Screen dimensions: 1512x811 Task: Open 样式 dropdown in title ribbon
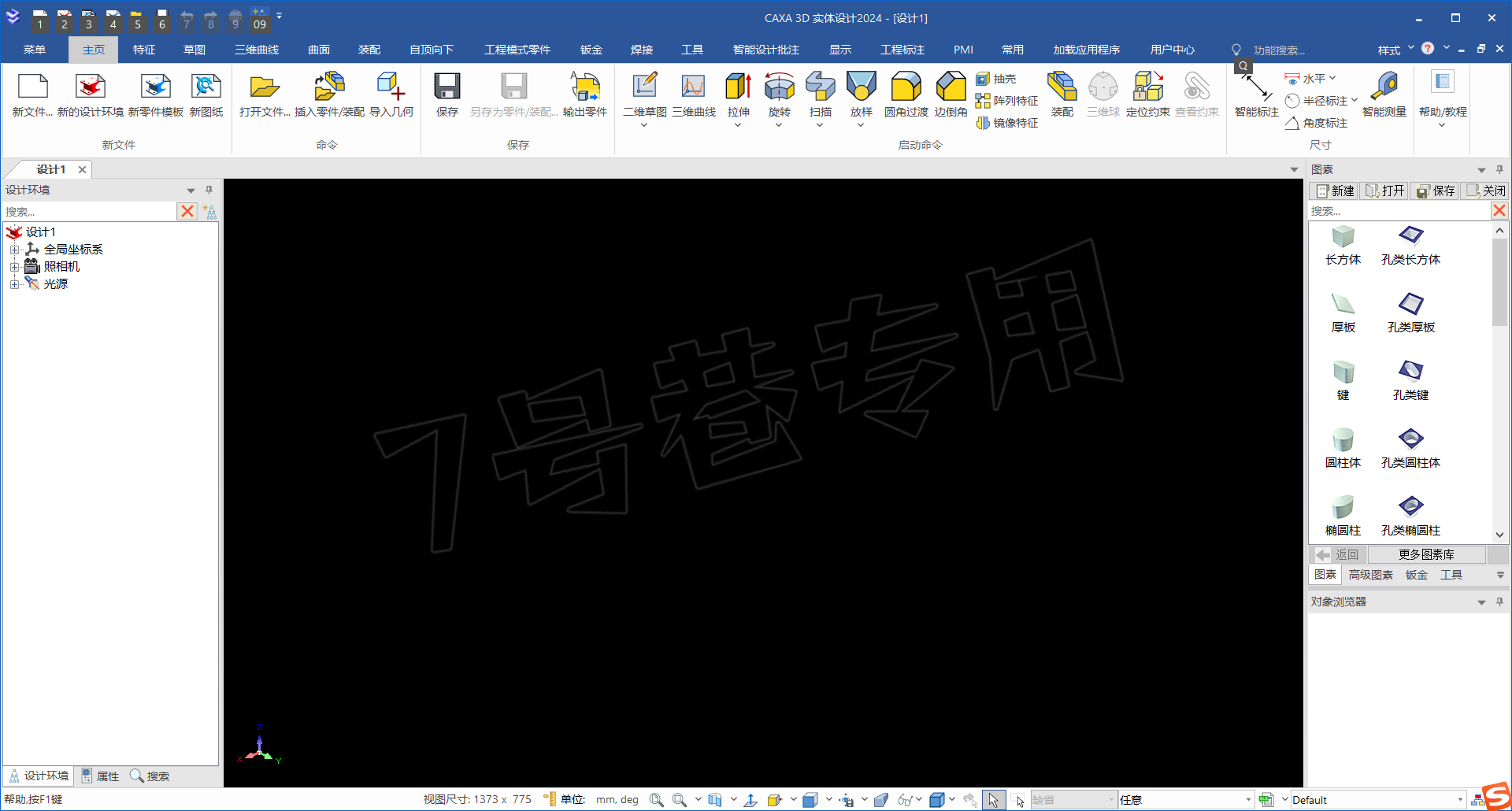coord(1411,48)
